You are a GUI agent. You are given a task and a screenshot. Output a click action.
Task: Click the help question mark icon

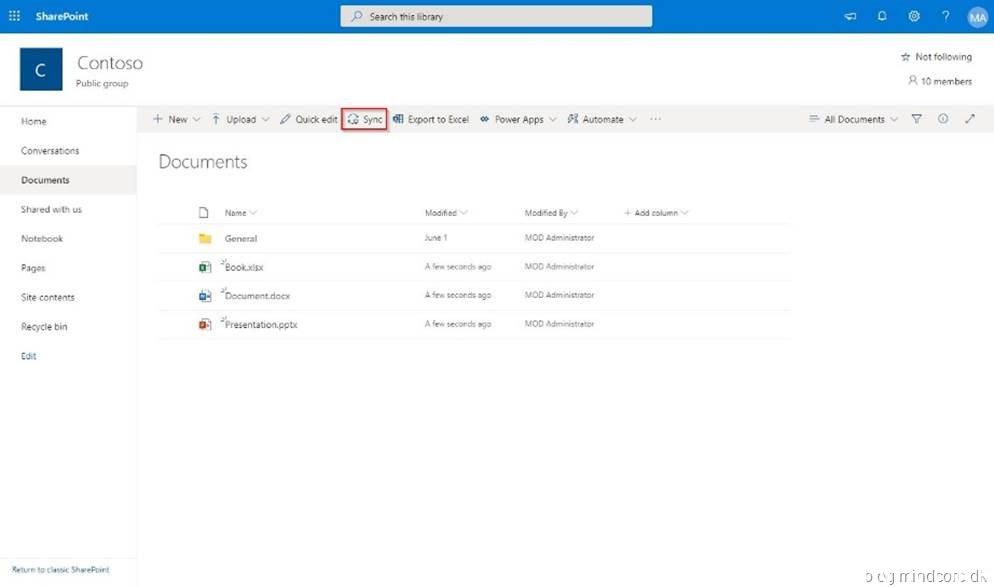(x=945, y=16)
